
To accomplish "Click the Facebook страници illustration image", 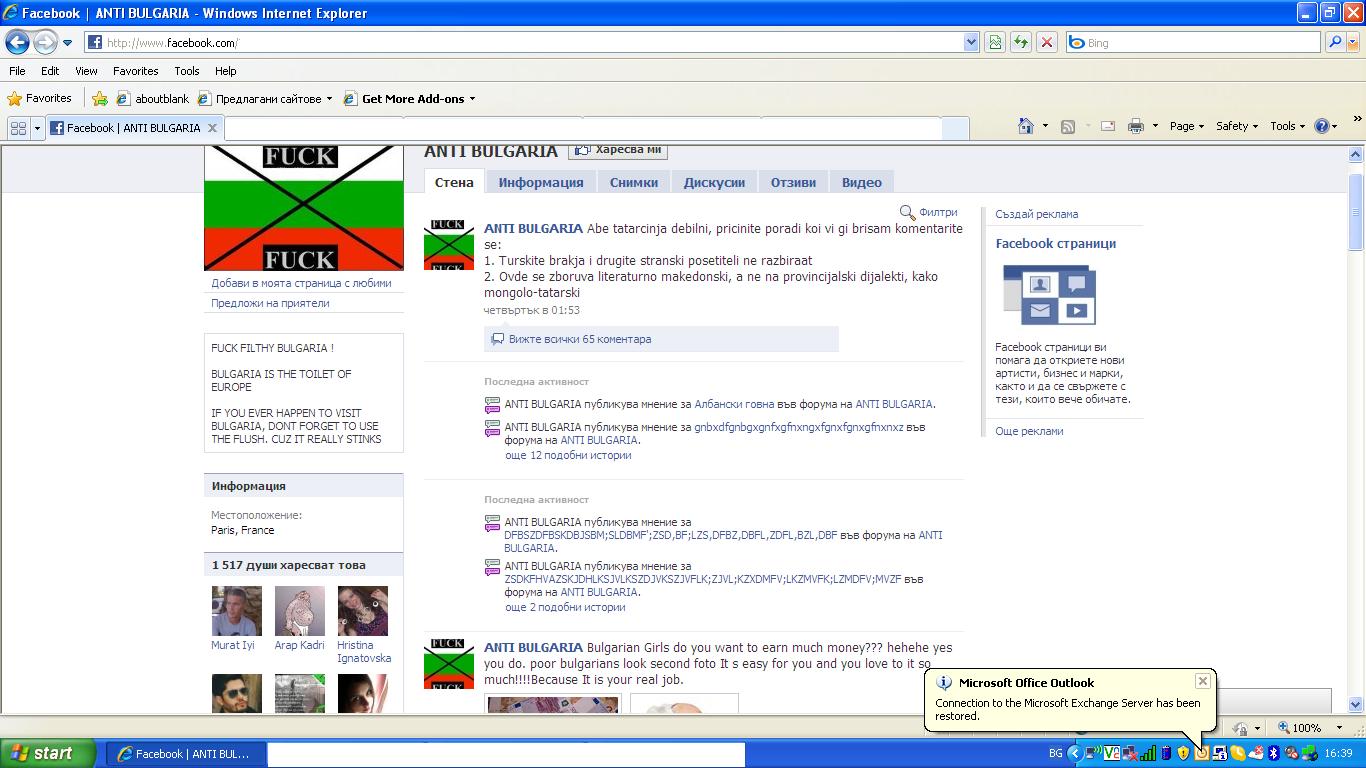I will point(1049,295).
